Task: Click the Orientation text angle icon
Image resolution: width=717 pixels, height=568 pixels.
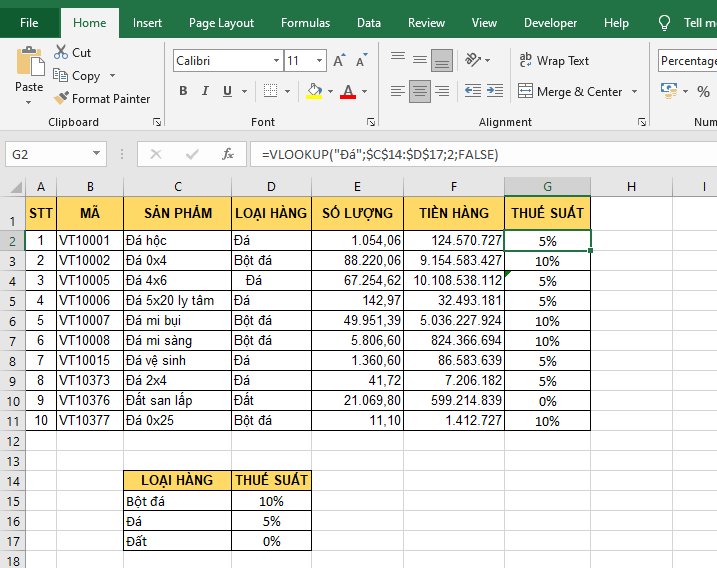Action: (470, 61)
